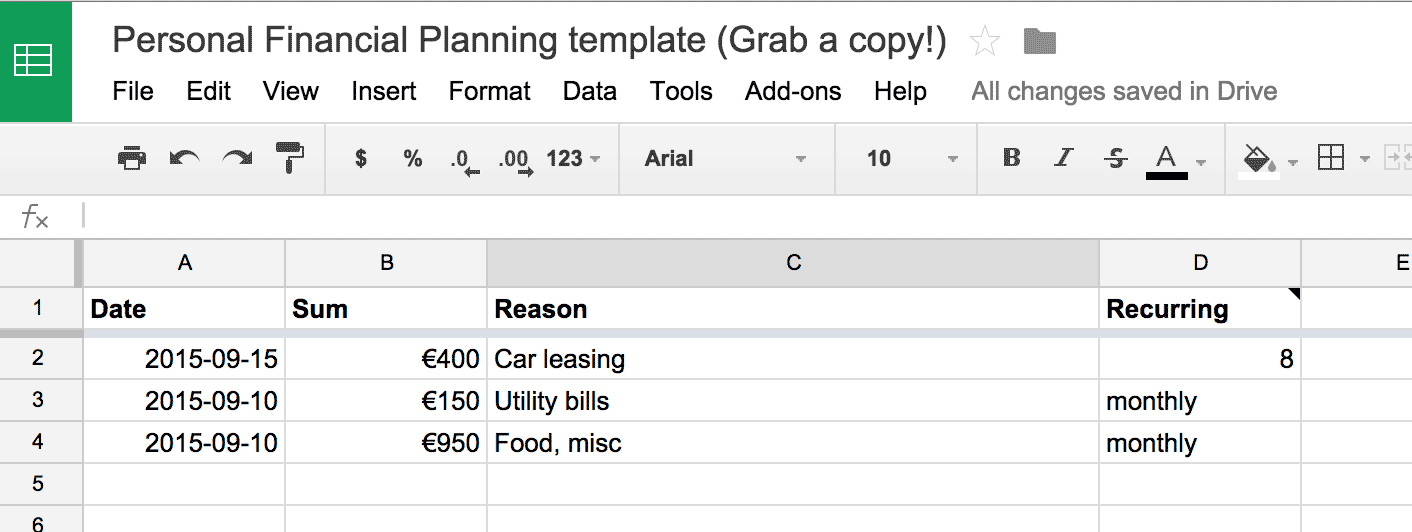Image resolution: width=1412 pixels, height=532 pixels.
Task: Undo the last action
Action: [x=184, y=158]
